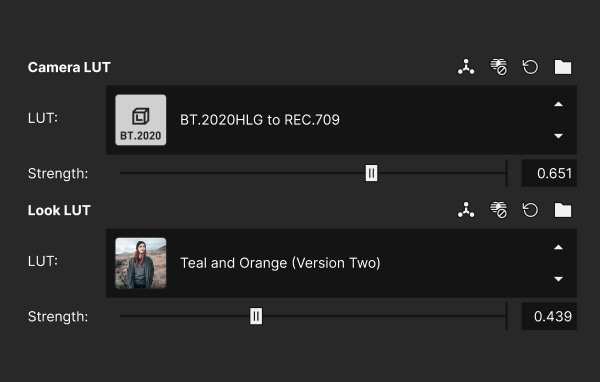This screenshot has width=600, height=382.
Task: Click the BT.2020 cube thumbnail
Action: [x=141, y=120]
